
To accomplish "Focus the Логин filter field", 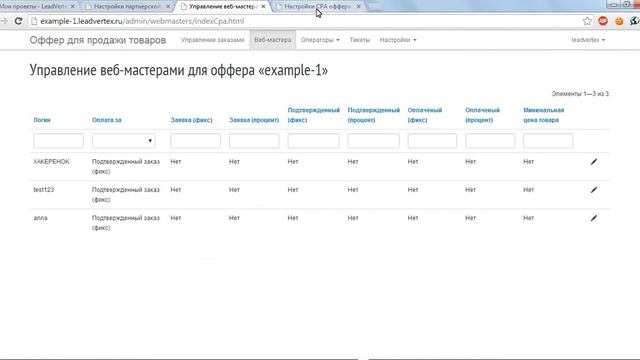I will pos(58,141).
